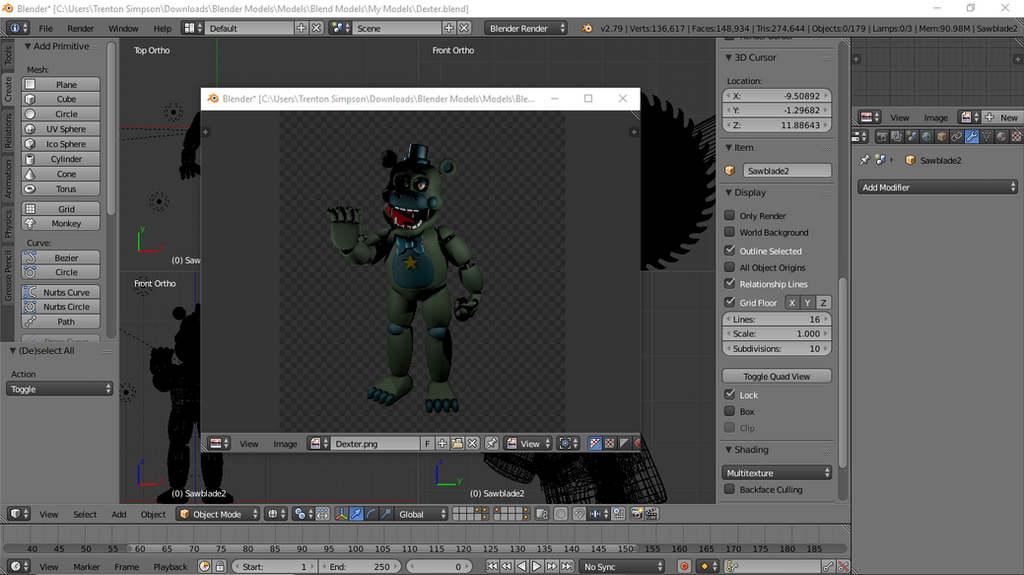1024x575 pixels.
Task: Open the Object properties cube tab
Action: click(x=942, y=137)
